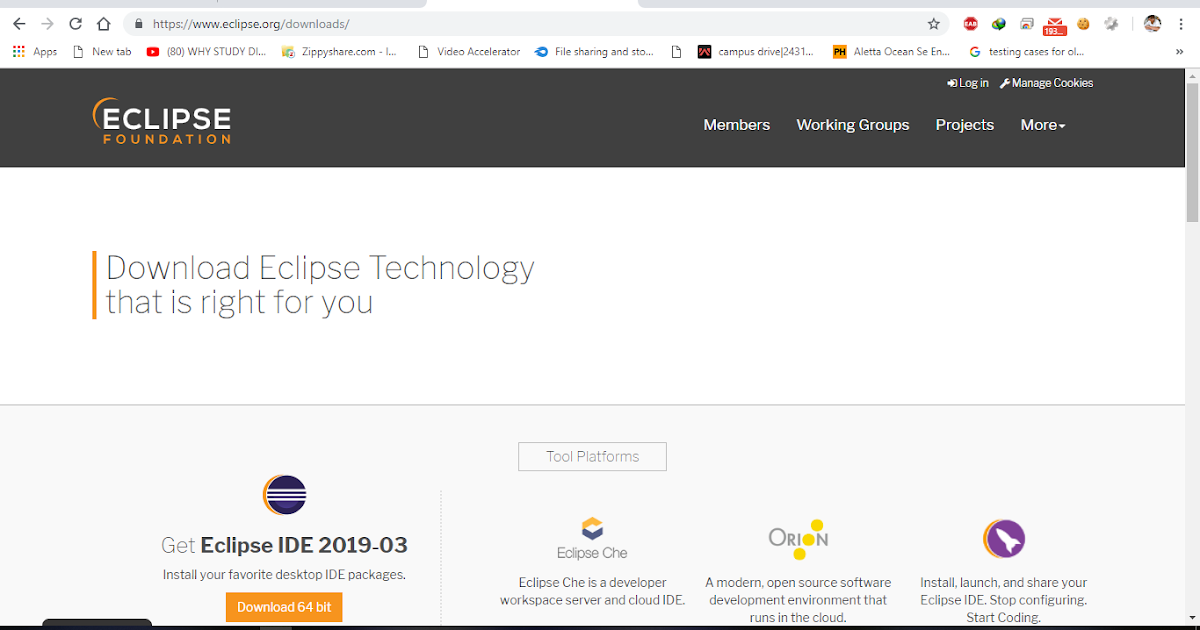This screenshot has height=630, width=1200.
Task: Click the Eclipse Foundation logo
Action: click(x=161, y=121)
